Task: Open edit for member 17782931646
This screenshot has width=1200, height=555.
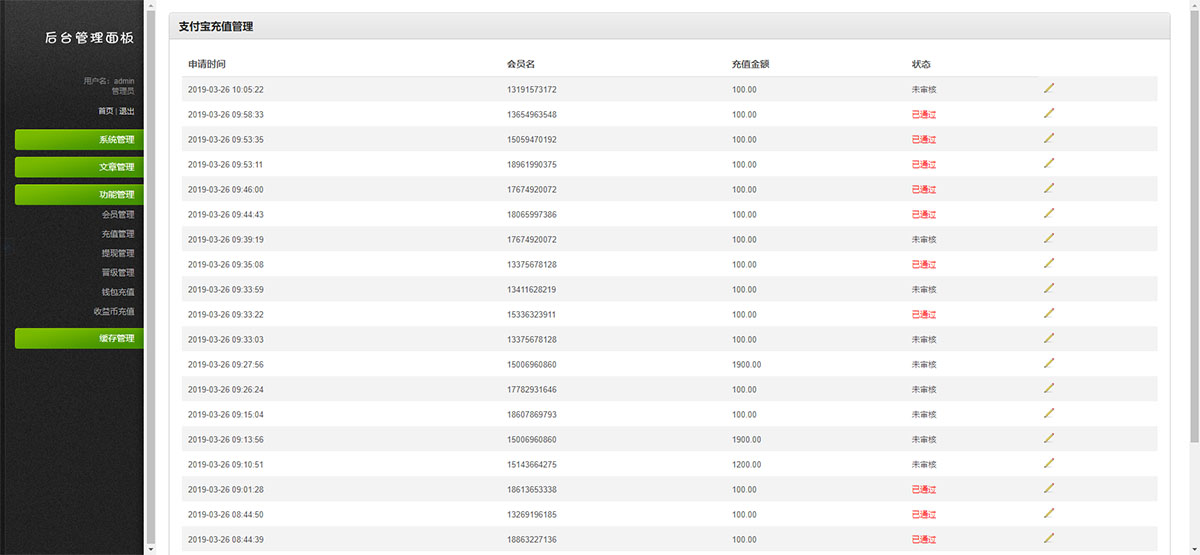Action: click(x=1049, y=388)
